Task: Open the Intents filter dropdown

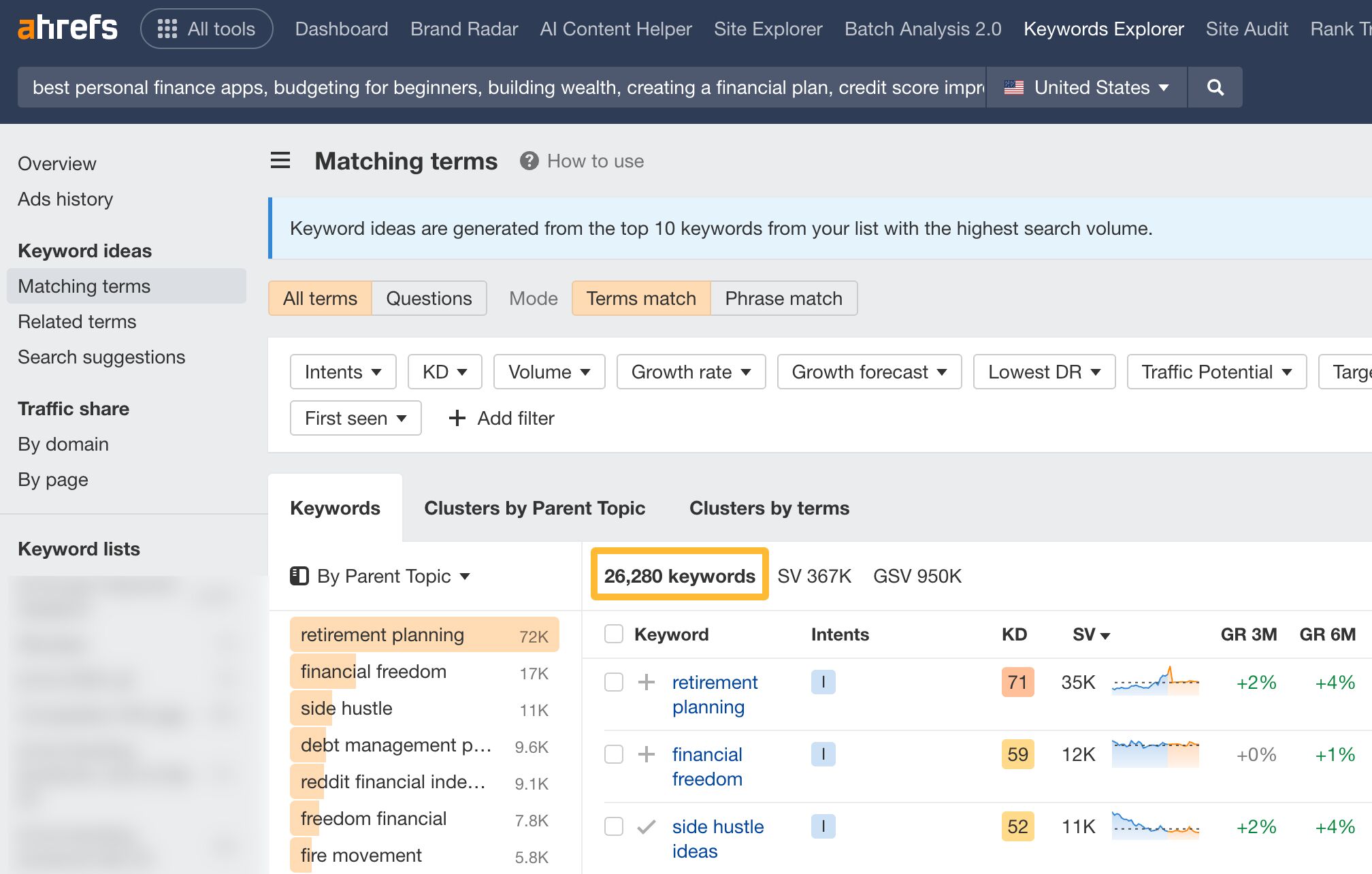Action: coord(342,372)
